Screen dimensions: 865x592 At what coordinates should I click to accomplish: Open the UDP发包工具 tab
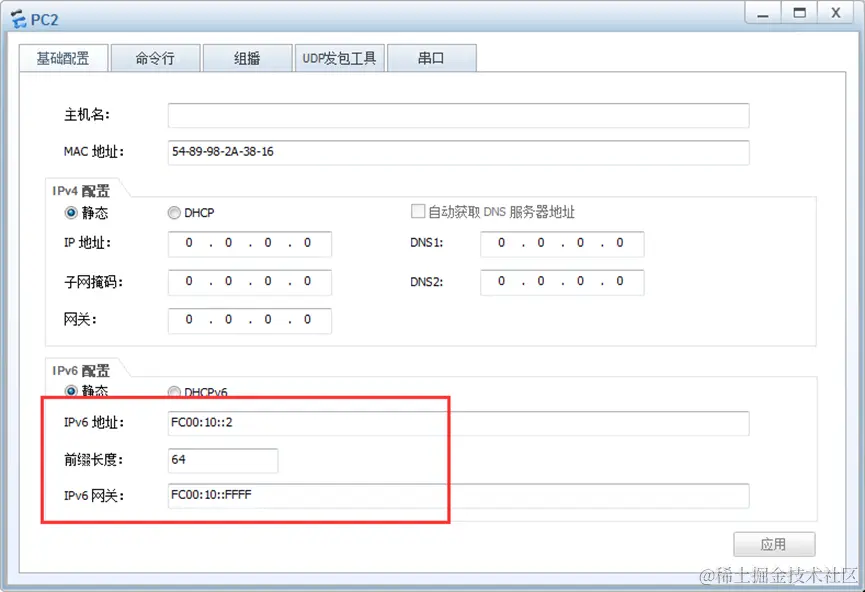339,58
